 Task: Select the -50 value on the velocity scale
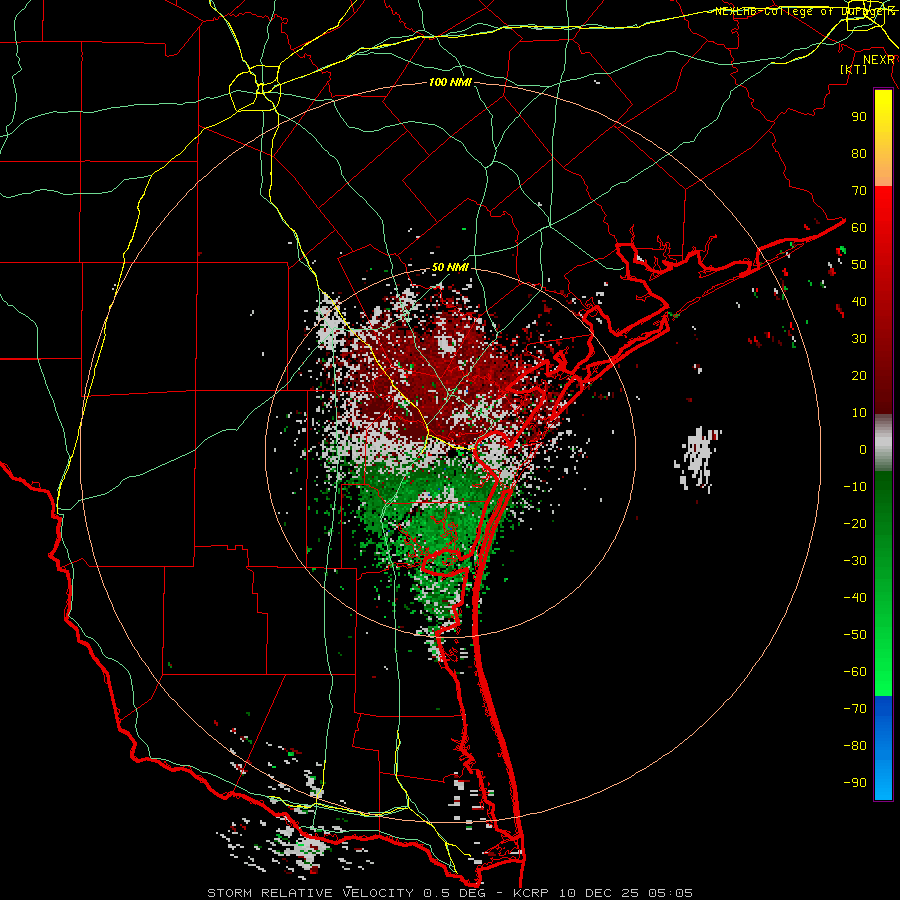click(855, 634)
